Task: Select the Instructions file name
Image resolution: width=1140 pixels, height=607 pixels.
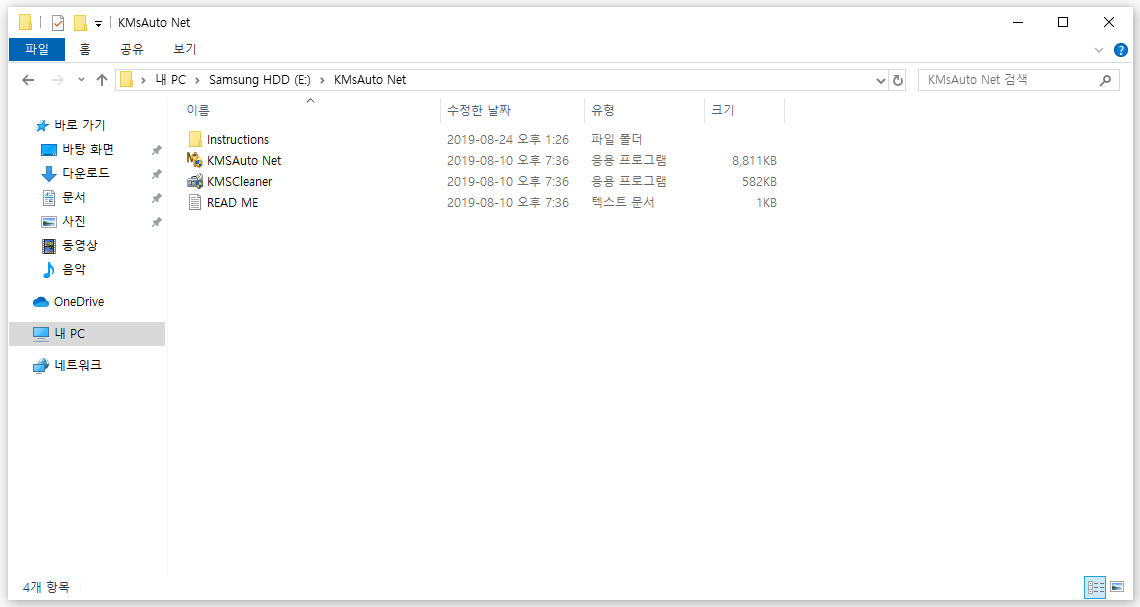Action: click(x=238, y=140)
